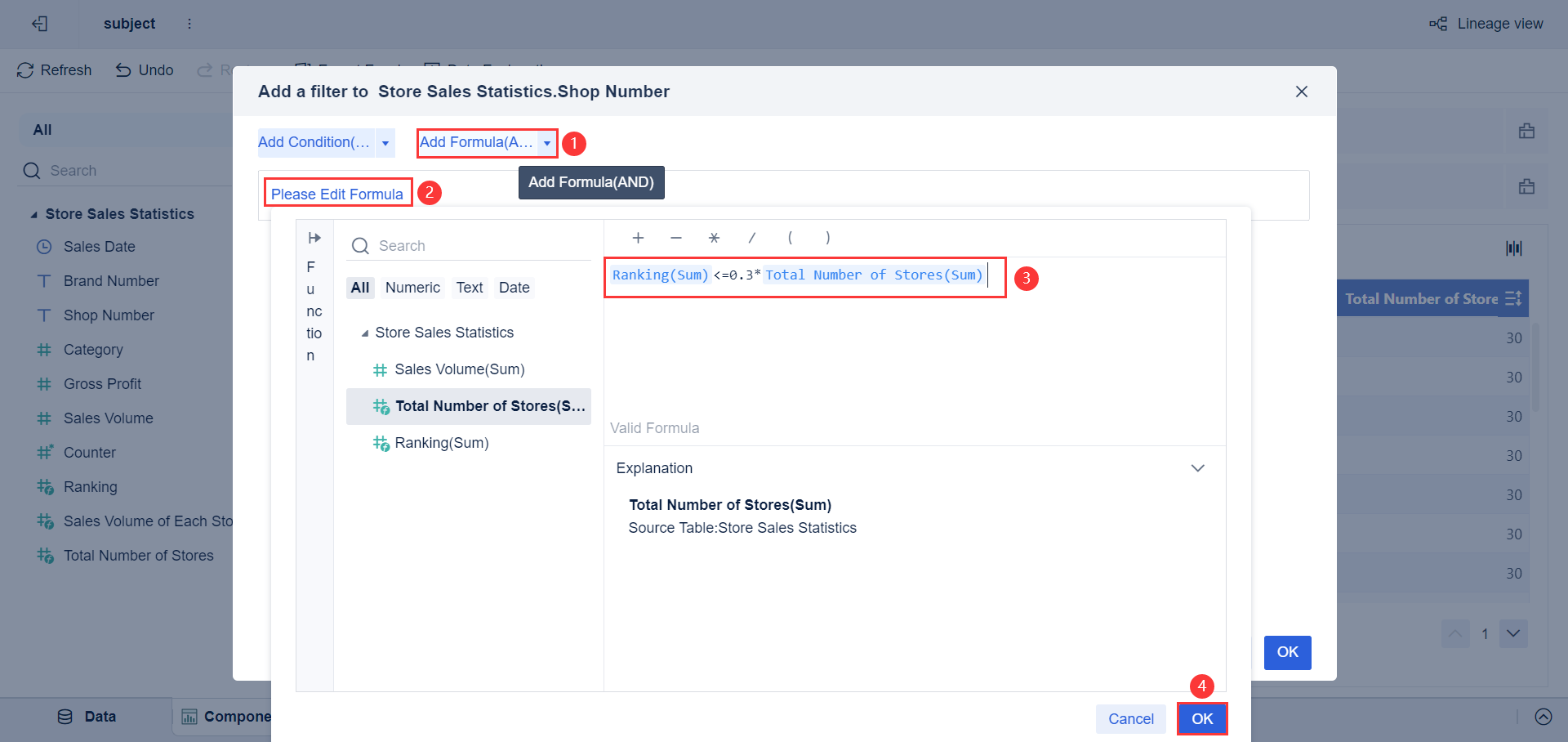Switch to the Numeric tab in formula editor
This screenshot has width=1568, height=742.
point(412,288)
